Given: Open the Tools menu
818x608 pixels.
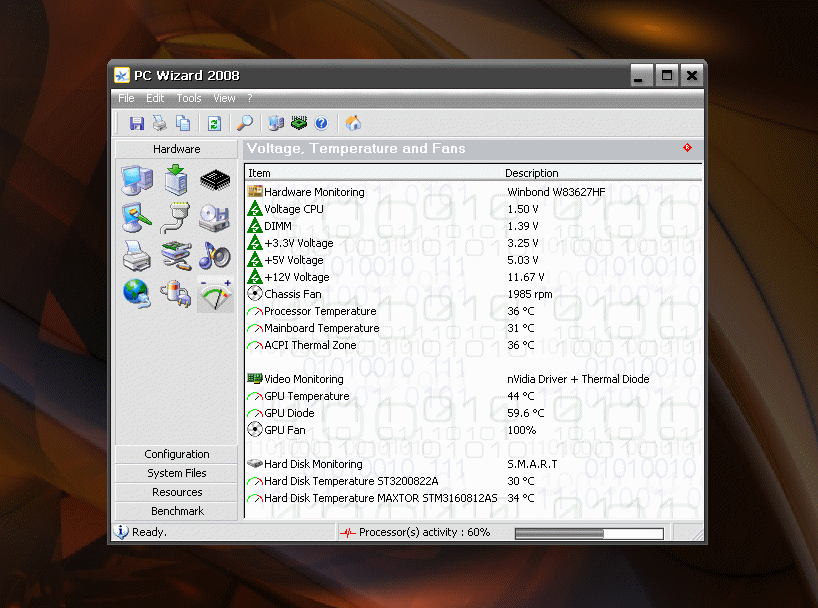Looking at the screenshot, I should pos(188,98).
